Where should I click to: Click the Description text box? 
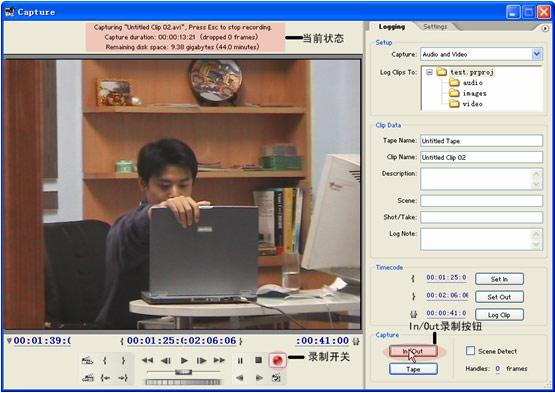point(481,179)
